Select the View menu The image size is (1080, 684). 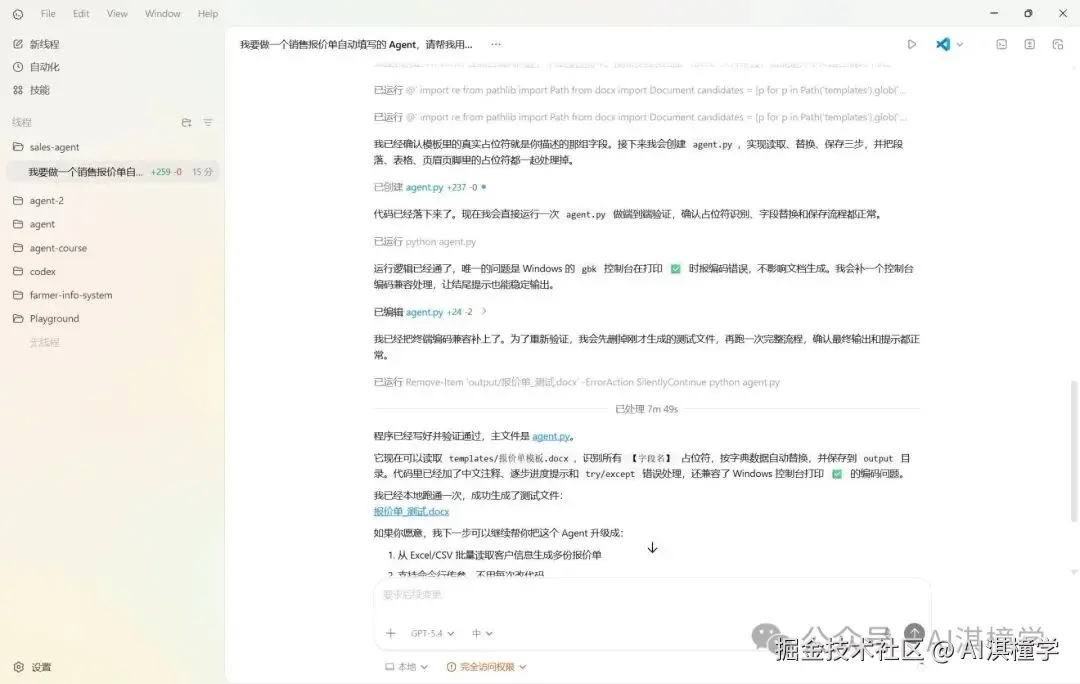coord(117,13)
